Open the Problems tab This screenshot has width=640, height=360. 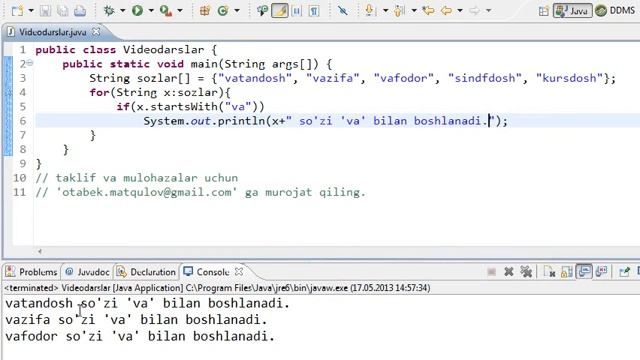coord(32,272)
